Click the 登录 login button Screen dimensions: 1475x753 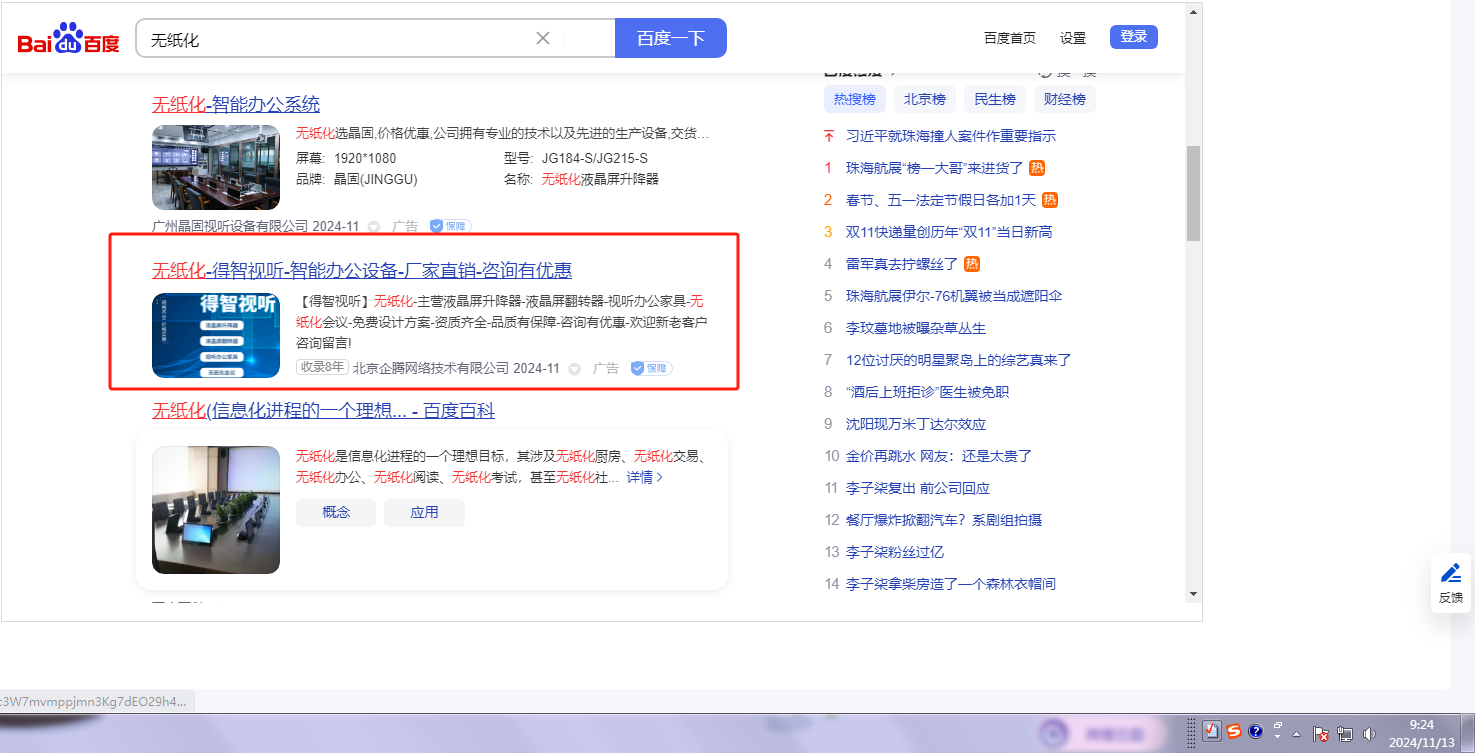click(1133, 37)
